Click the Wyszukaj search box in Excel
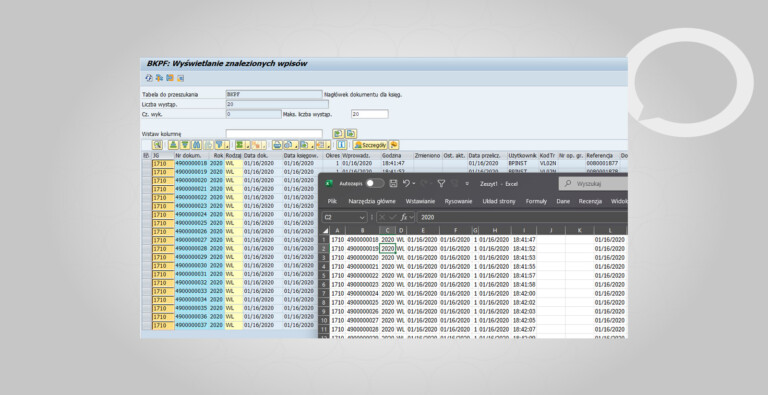 [x=593, y=184]
